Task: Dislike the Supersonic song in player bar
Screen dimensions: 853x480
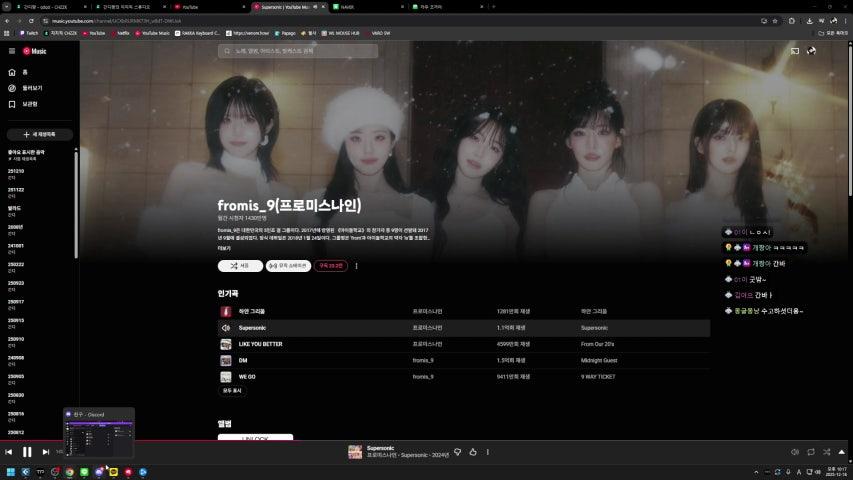Action: pos(458,452)
